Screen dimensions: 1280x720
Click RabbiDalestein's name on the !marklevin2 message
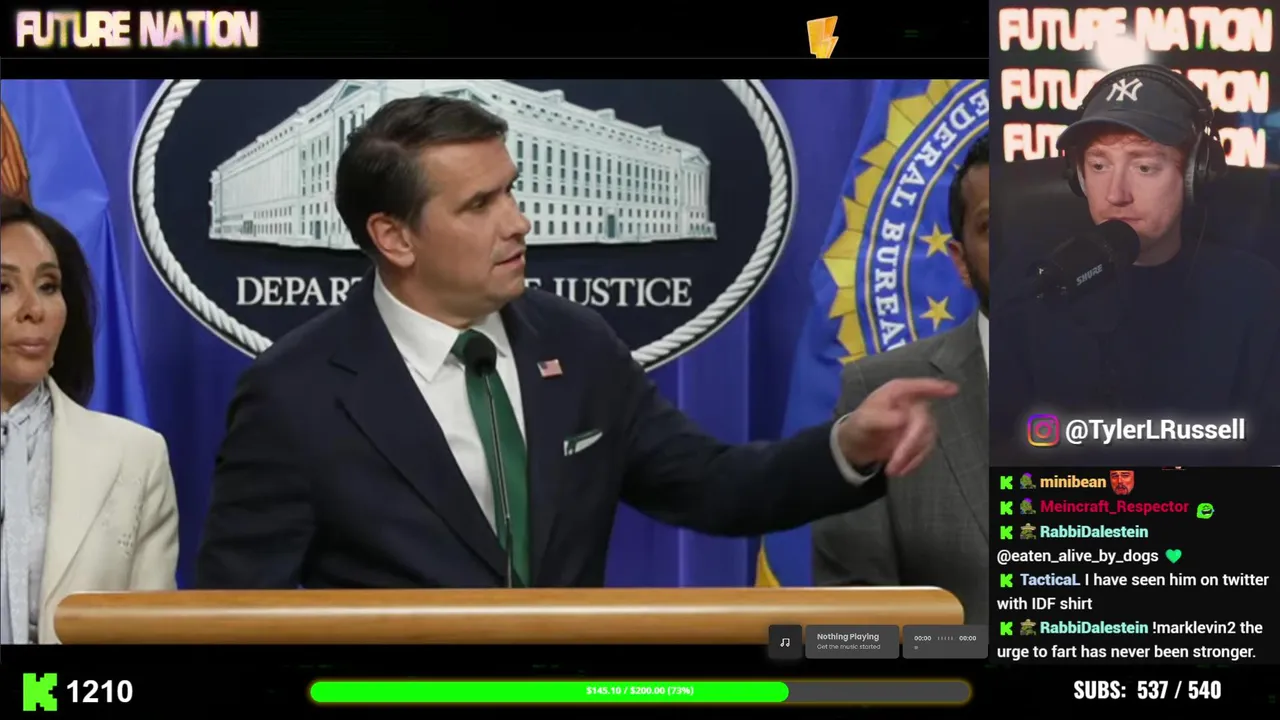(x=1094, y=628)
